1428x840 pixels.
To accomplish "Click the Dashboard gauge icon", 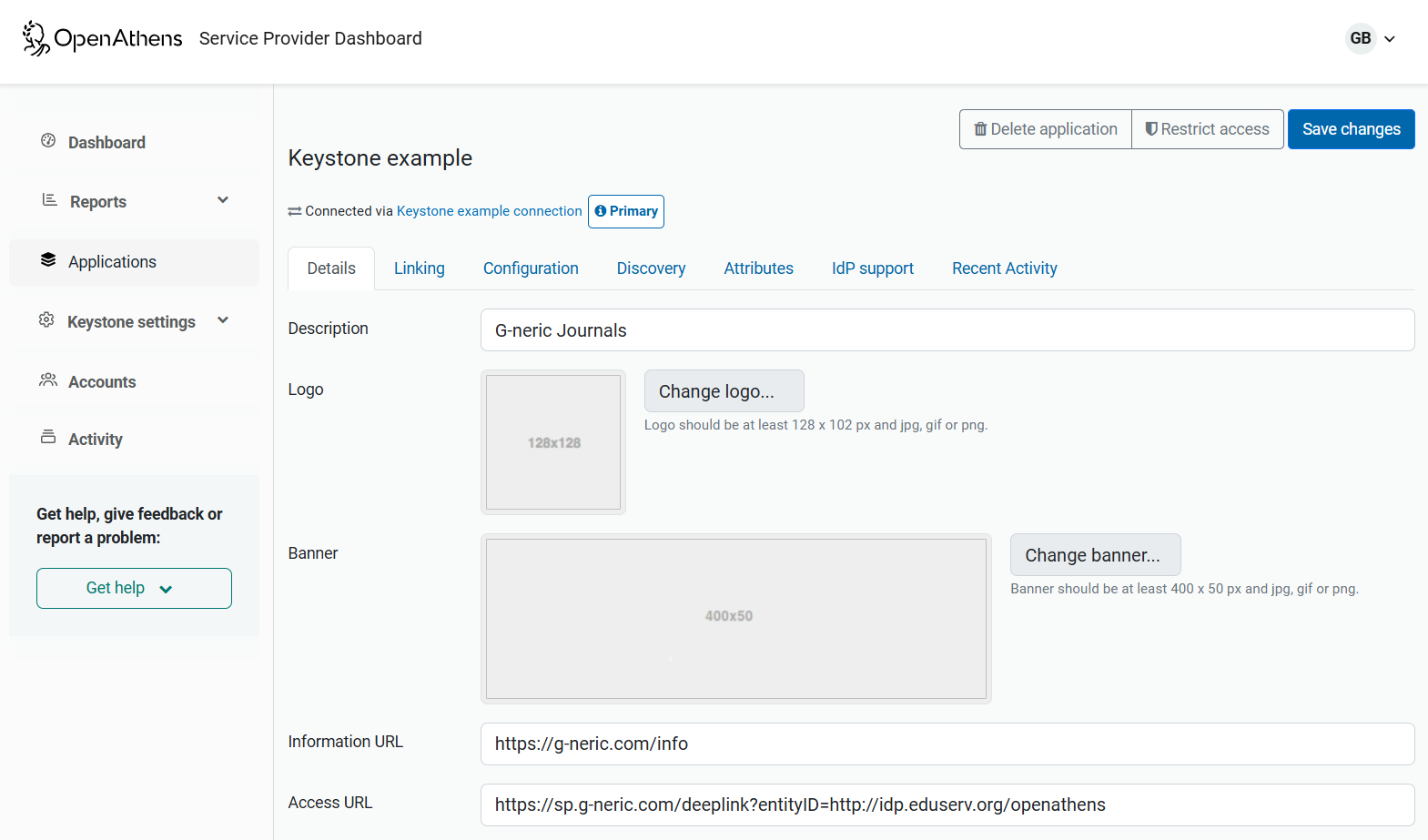I will click(x=48, y=140).
